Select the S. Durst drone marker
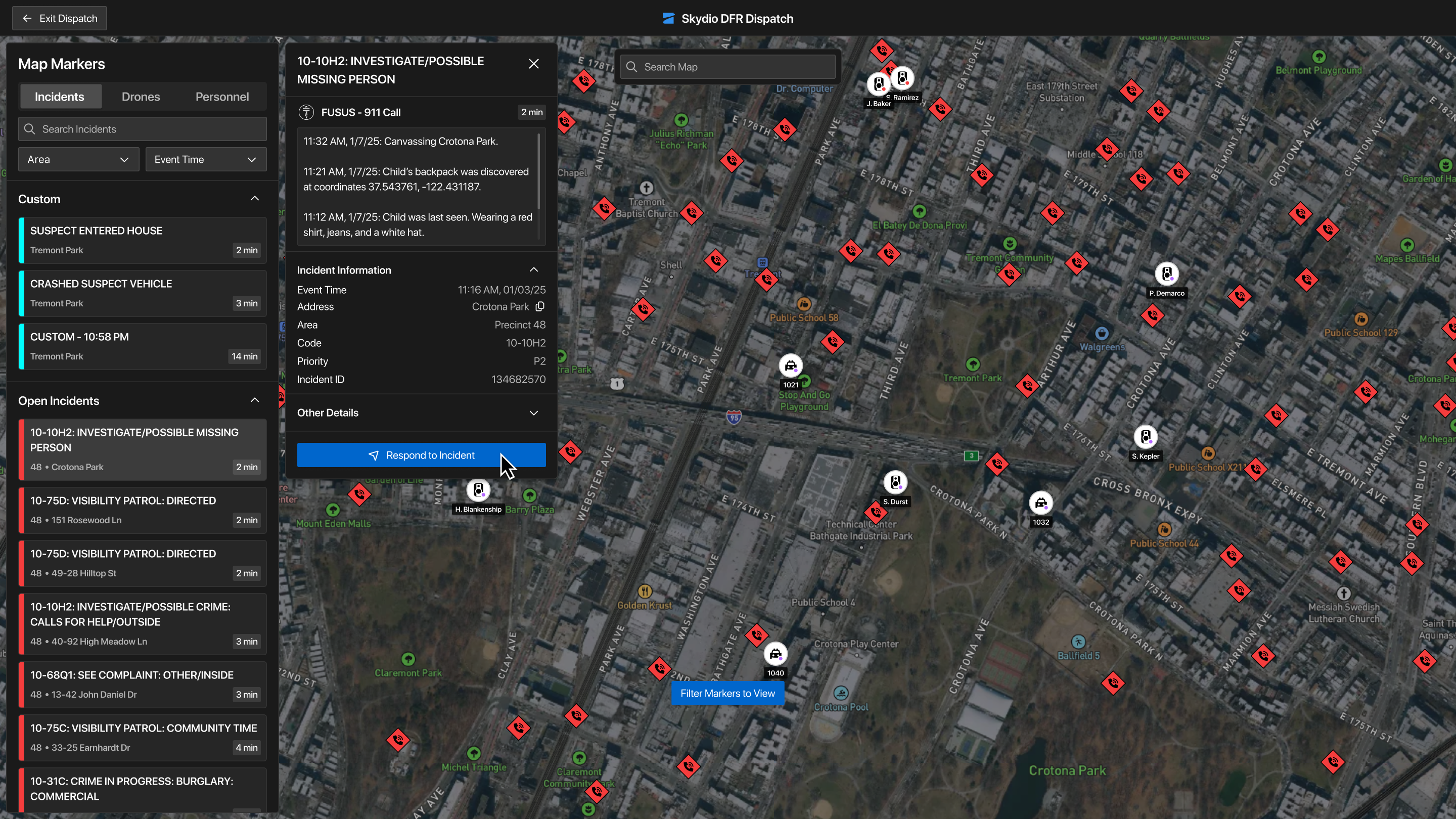 [x=895, y=482]
